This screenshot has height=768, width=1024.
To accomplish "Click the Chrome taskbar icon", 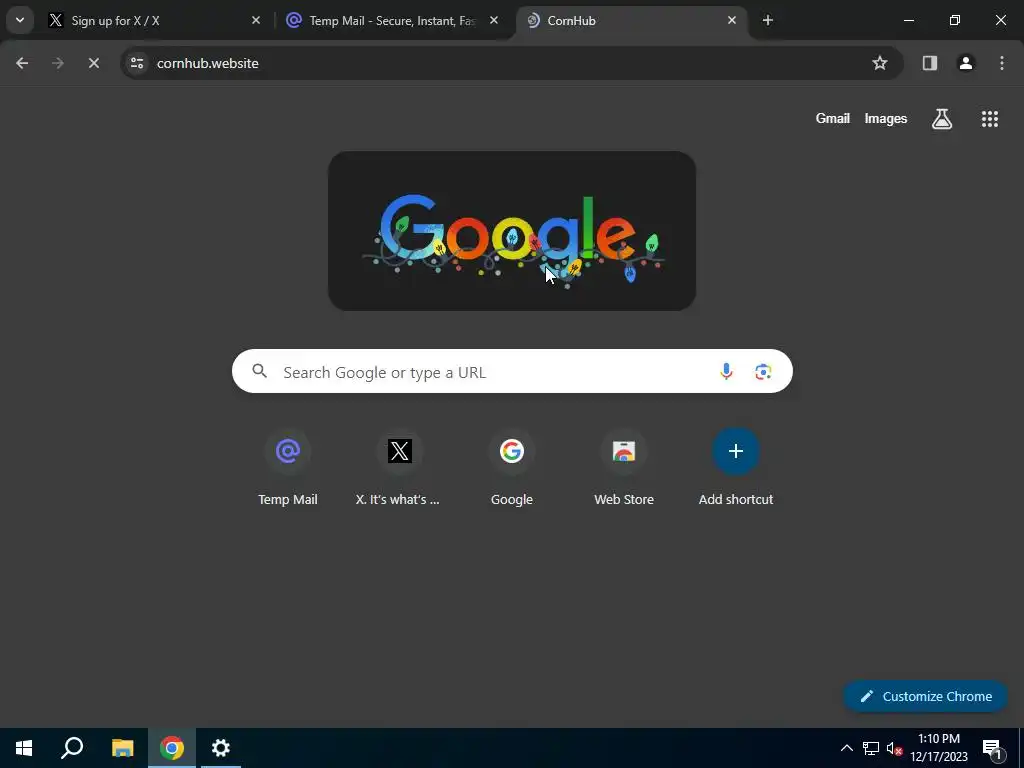I will point(172,748).
